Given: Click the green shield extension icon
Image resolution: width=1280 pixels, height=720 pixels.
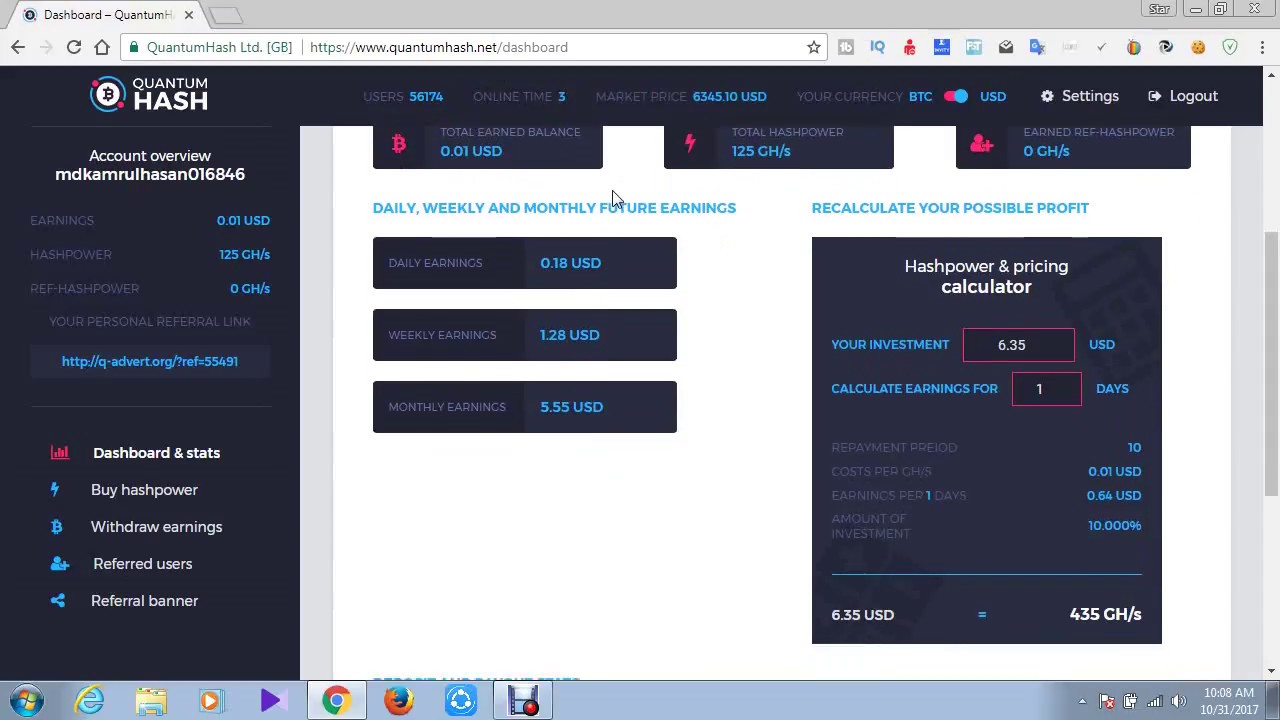Looking at the screenshot, I should coord(1230,47).
